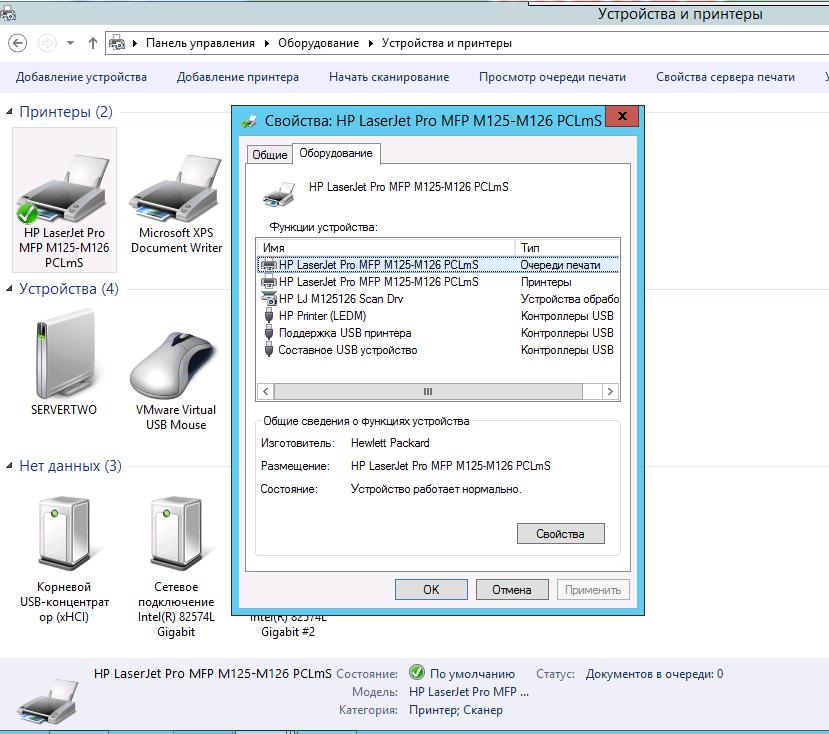Click the USB icon next to Поддержка USB принтера

[269, 333]
